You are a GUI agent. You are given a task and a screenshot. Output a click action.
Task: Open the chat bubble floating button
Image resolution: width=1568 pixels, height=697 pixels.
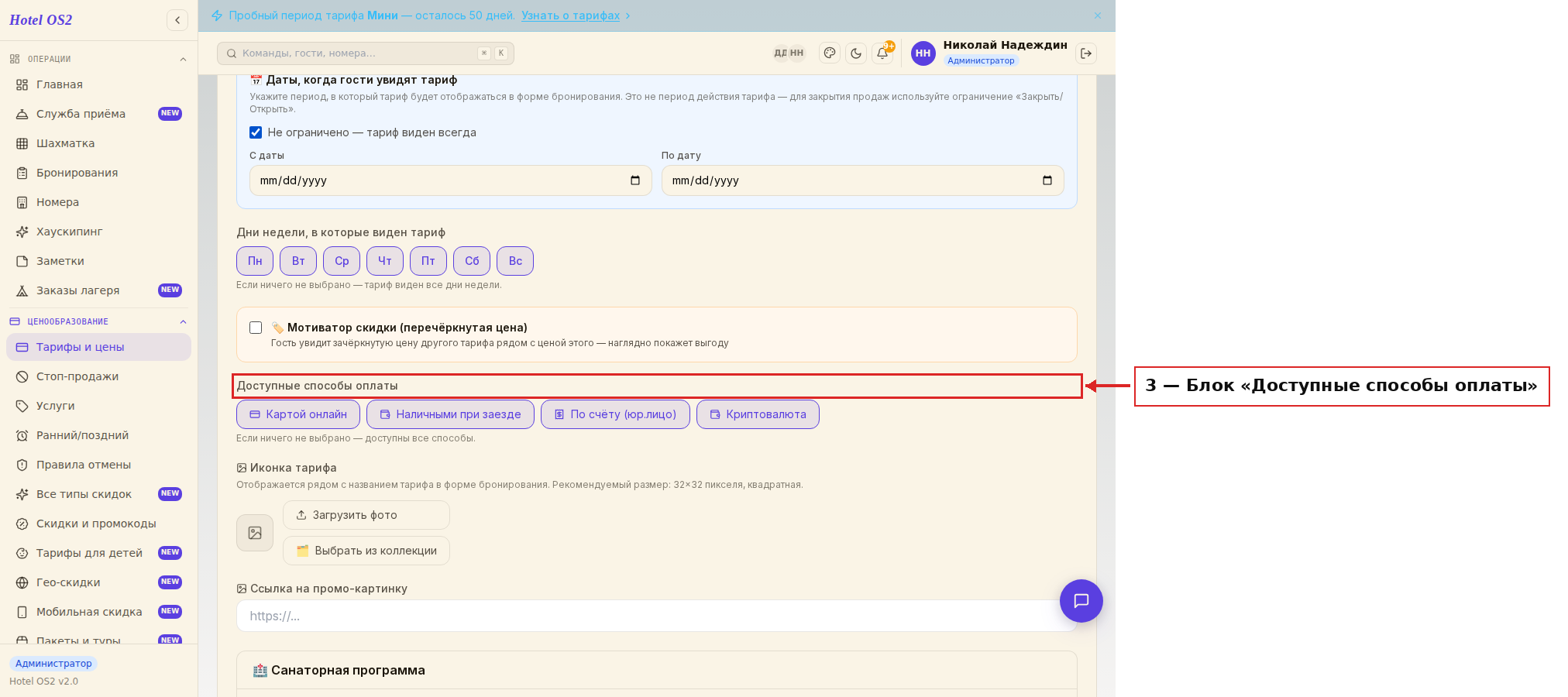tap(1081, 601)
